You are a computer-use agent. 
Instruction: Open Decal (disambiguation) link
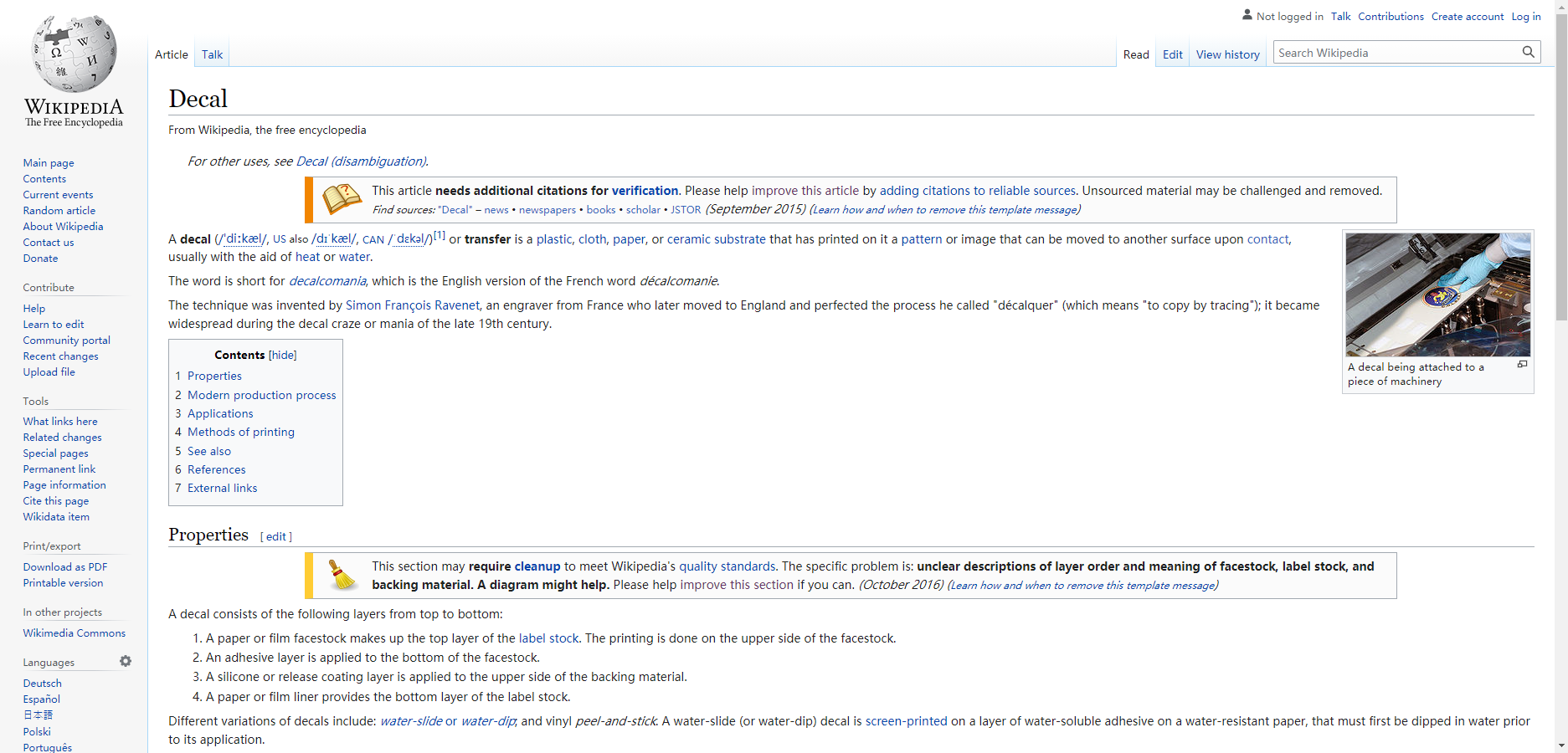tap(362, 161)
